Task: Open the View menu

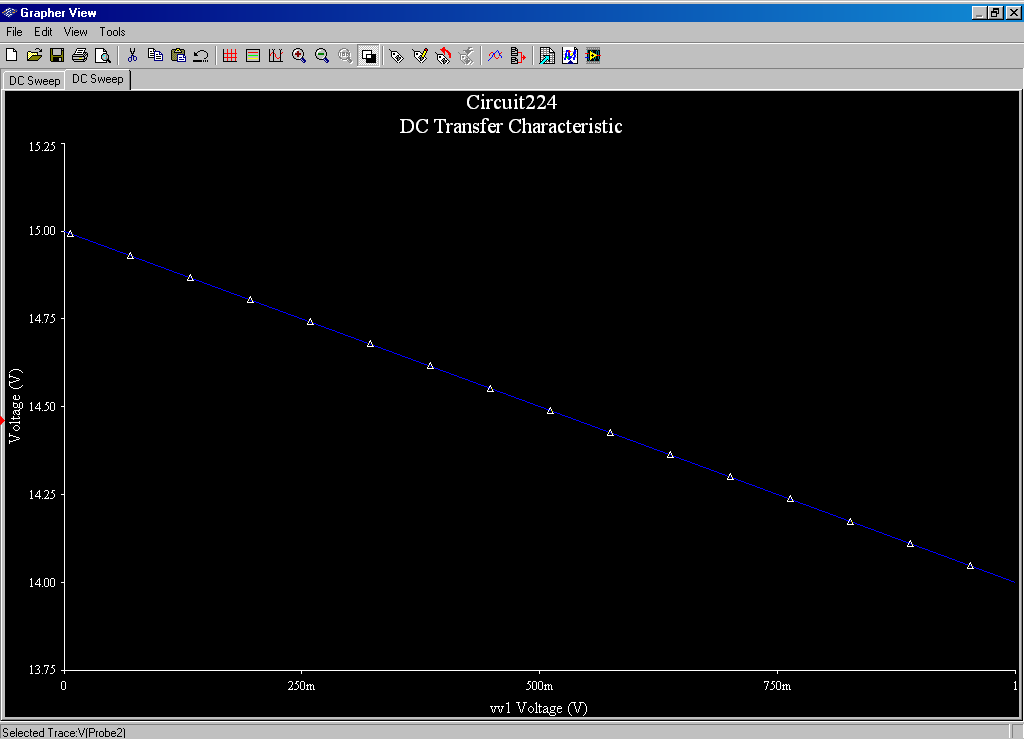Action: 76,32
